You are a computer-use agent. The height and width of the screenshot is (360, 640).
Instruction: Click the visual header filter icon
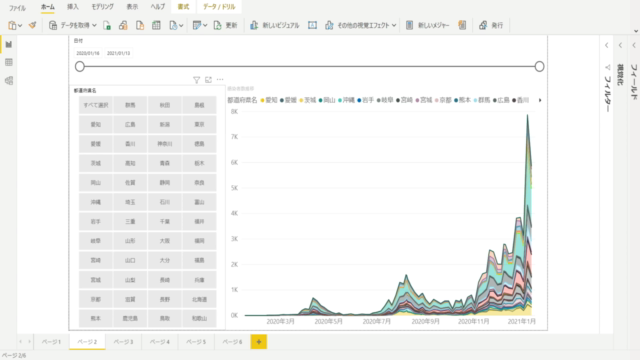196,80
